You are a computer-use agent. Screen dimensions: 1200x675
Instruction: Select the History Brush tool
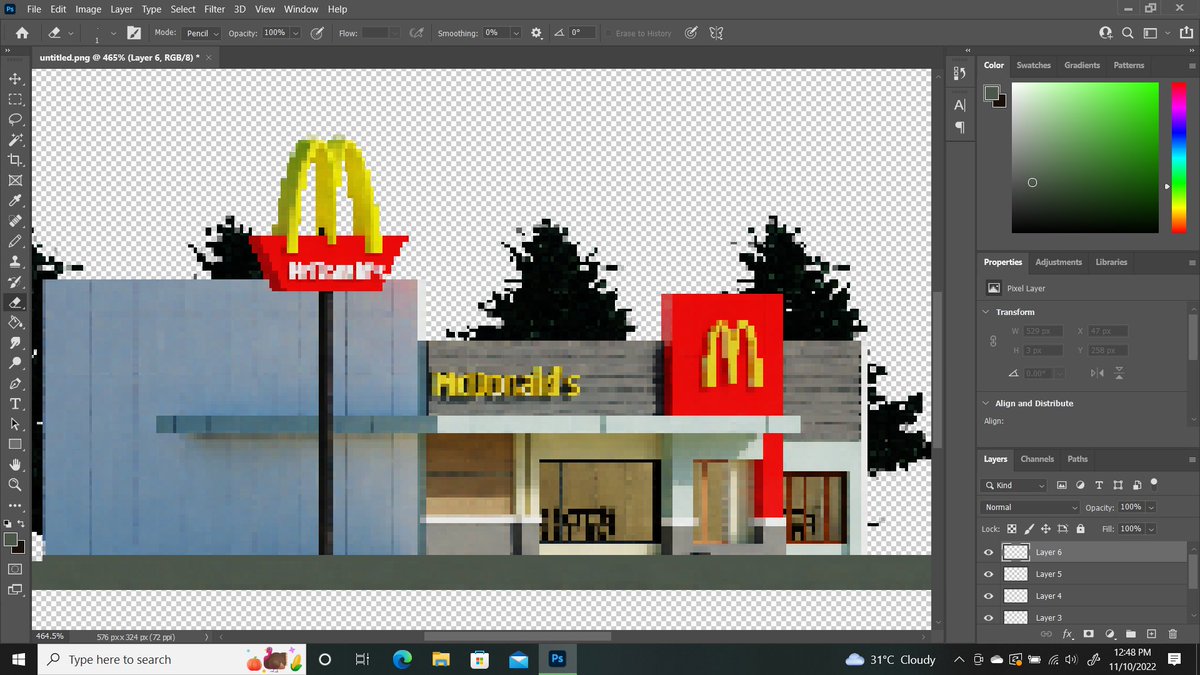(15, 282)
